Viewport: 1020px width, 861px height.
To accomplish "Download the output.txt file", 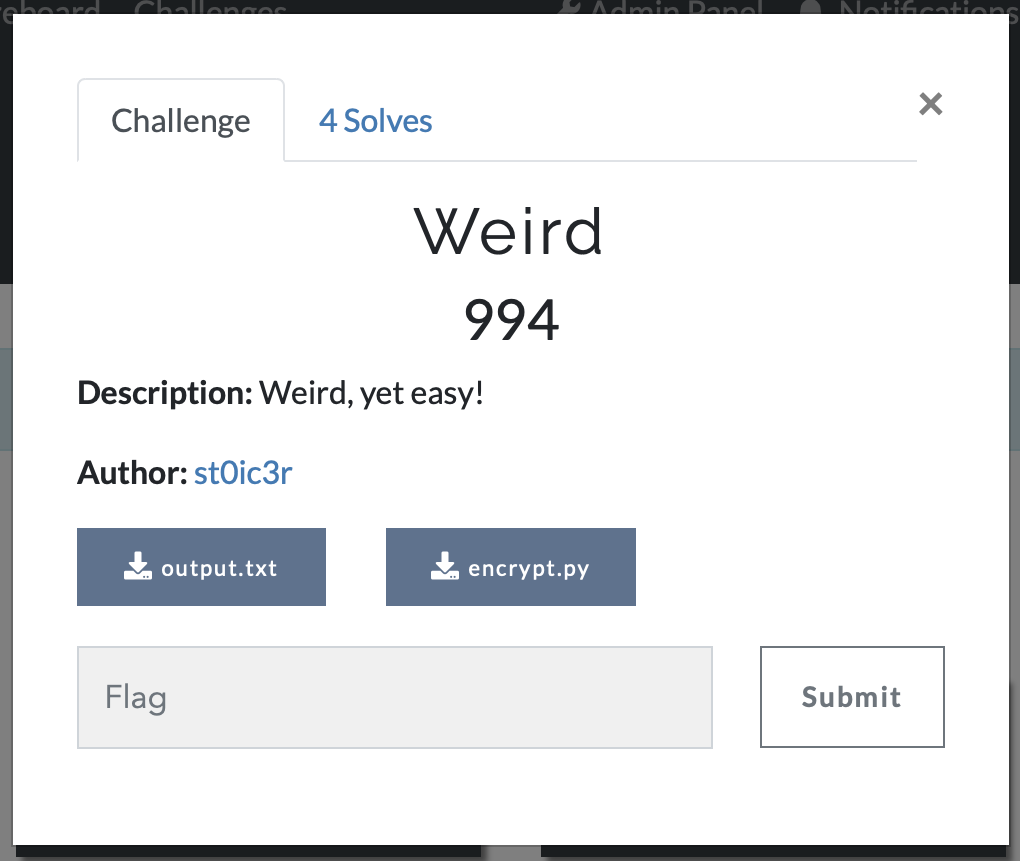I will [x=201, y=567].
